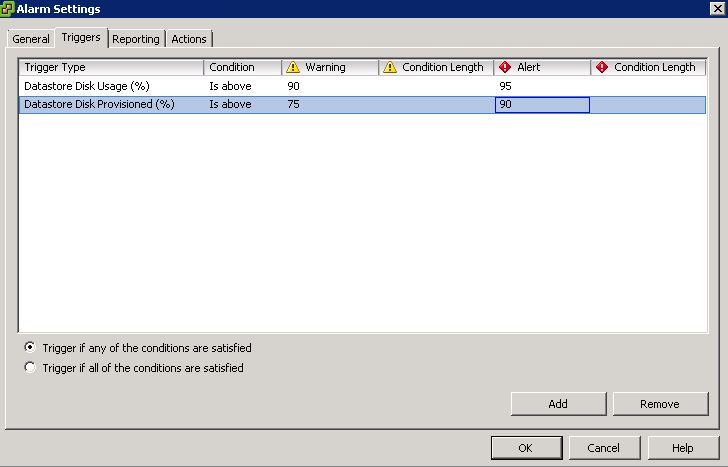Click the Remove button
Viewport: 728px width, 467px height.
[660, 404]
